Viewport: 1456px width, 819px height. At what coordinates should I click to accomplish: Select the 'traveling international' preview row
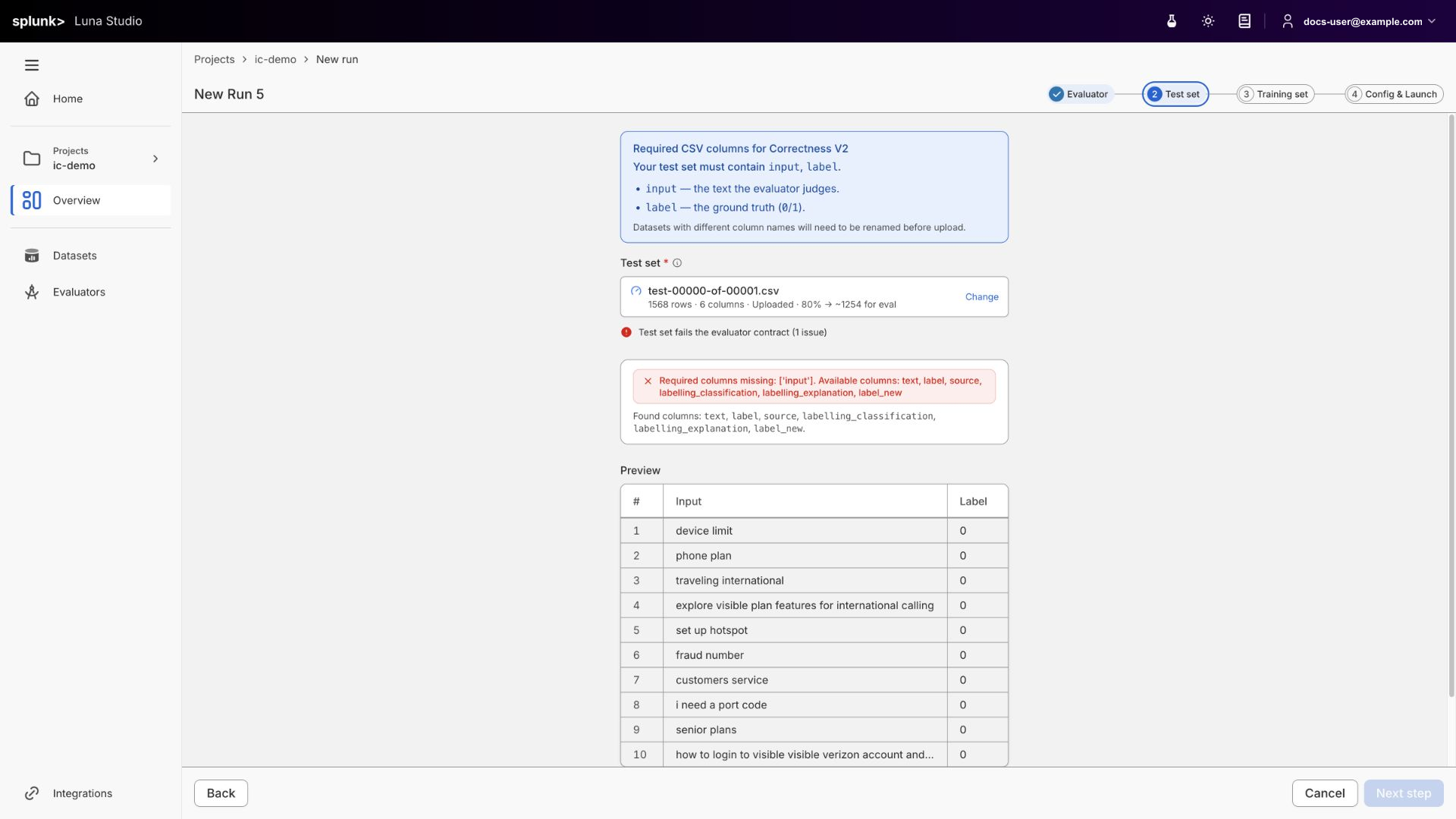point(814,581)
